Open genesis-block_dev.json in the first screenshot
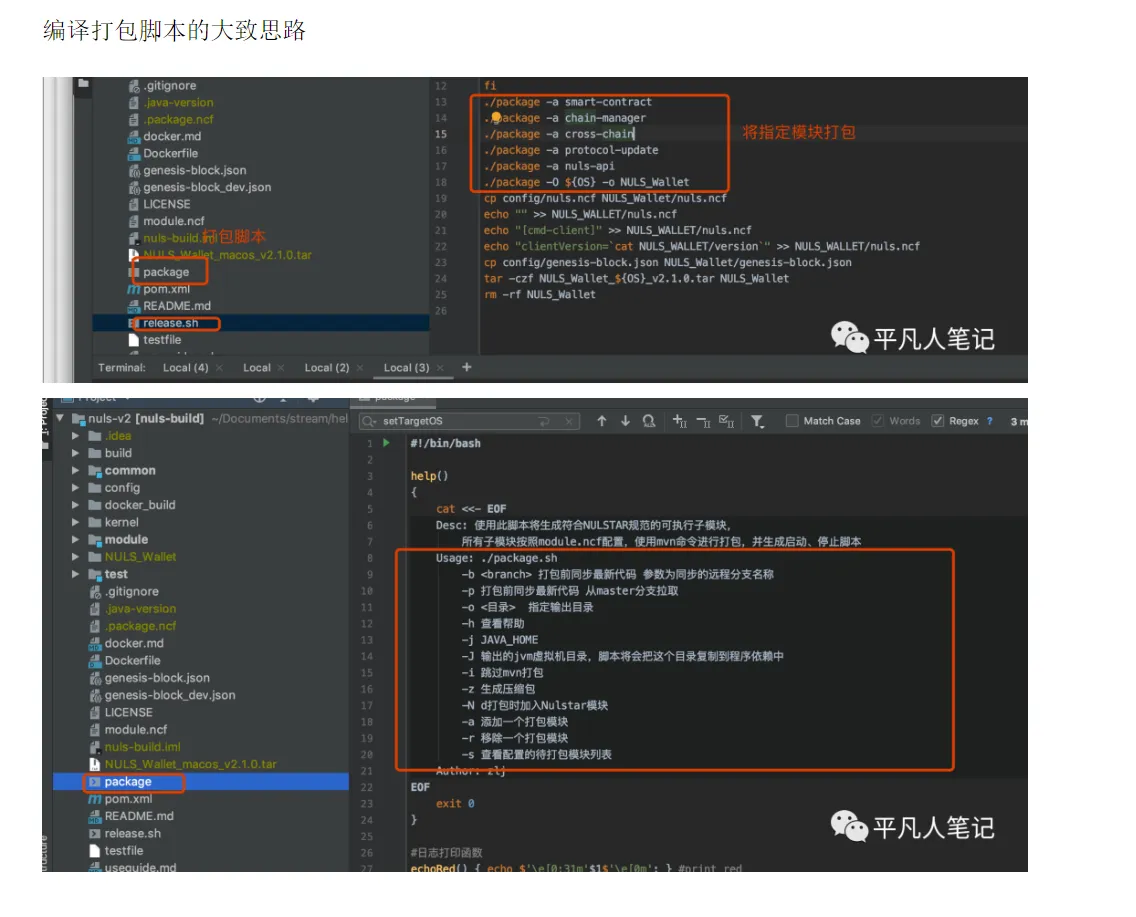 [x=207, y=188]
